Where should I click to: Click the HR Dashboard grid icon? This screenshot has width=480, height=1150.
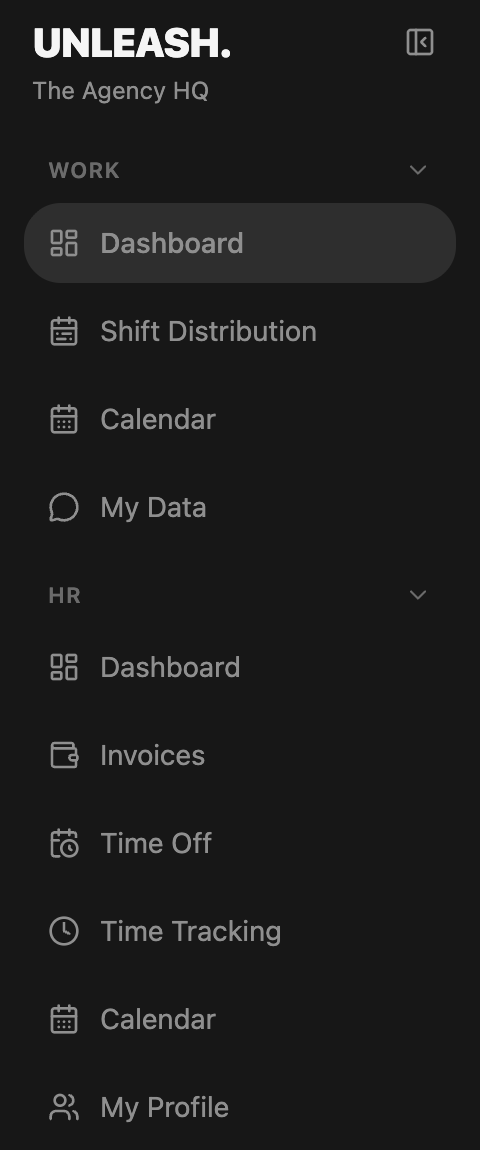tap(64, 667)
